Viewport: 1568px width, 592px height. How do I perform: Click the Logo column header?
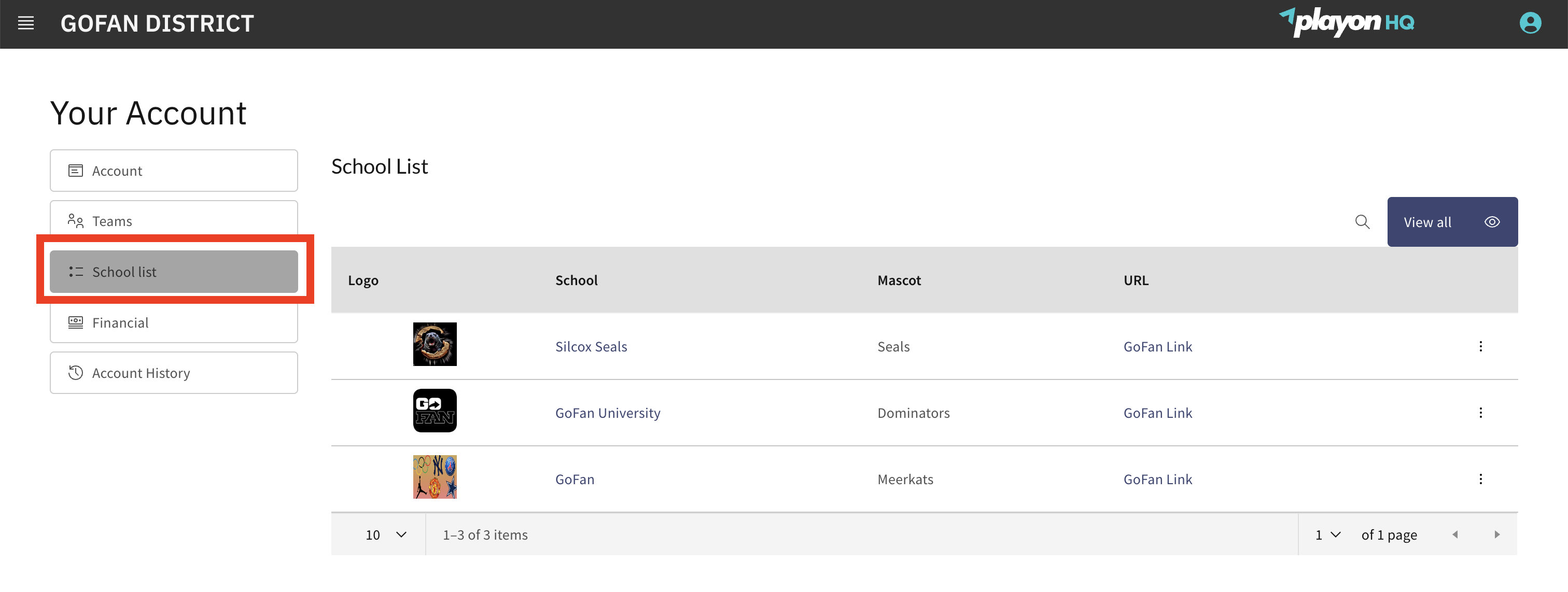[x=363, y=280]
